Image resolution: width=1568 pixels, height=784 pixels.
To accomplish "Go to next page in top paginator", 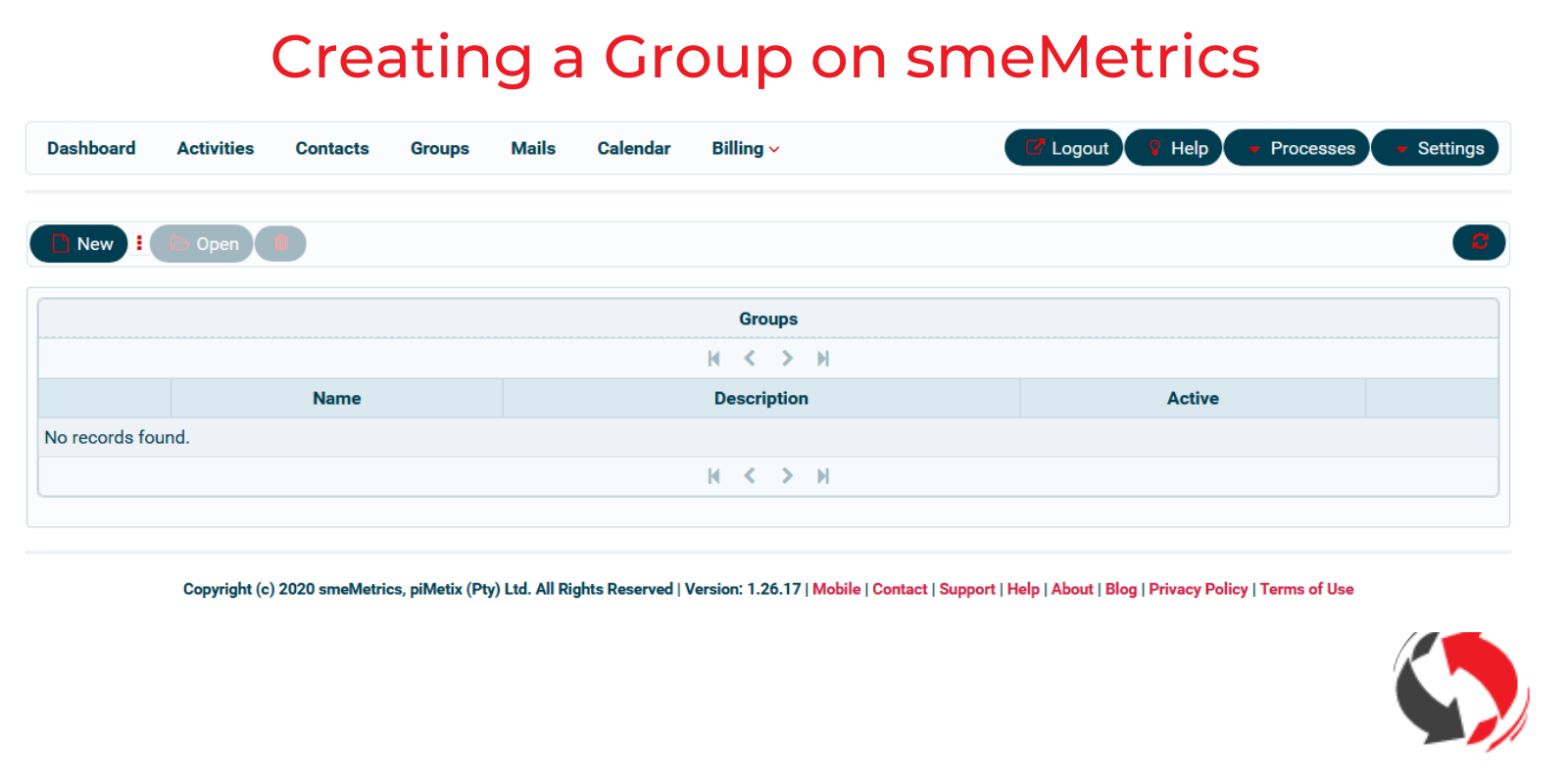I will pos(787,359).
